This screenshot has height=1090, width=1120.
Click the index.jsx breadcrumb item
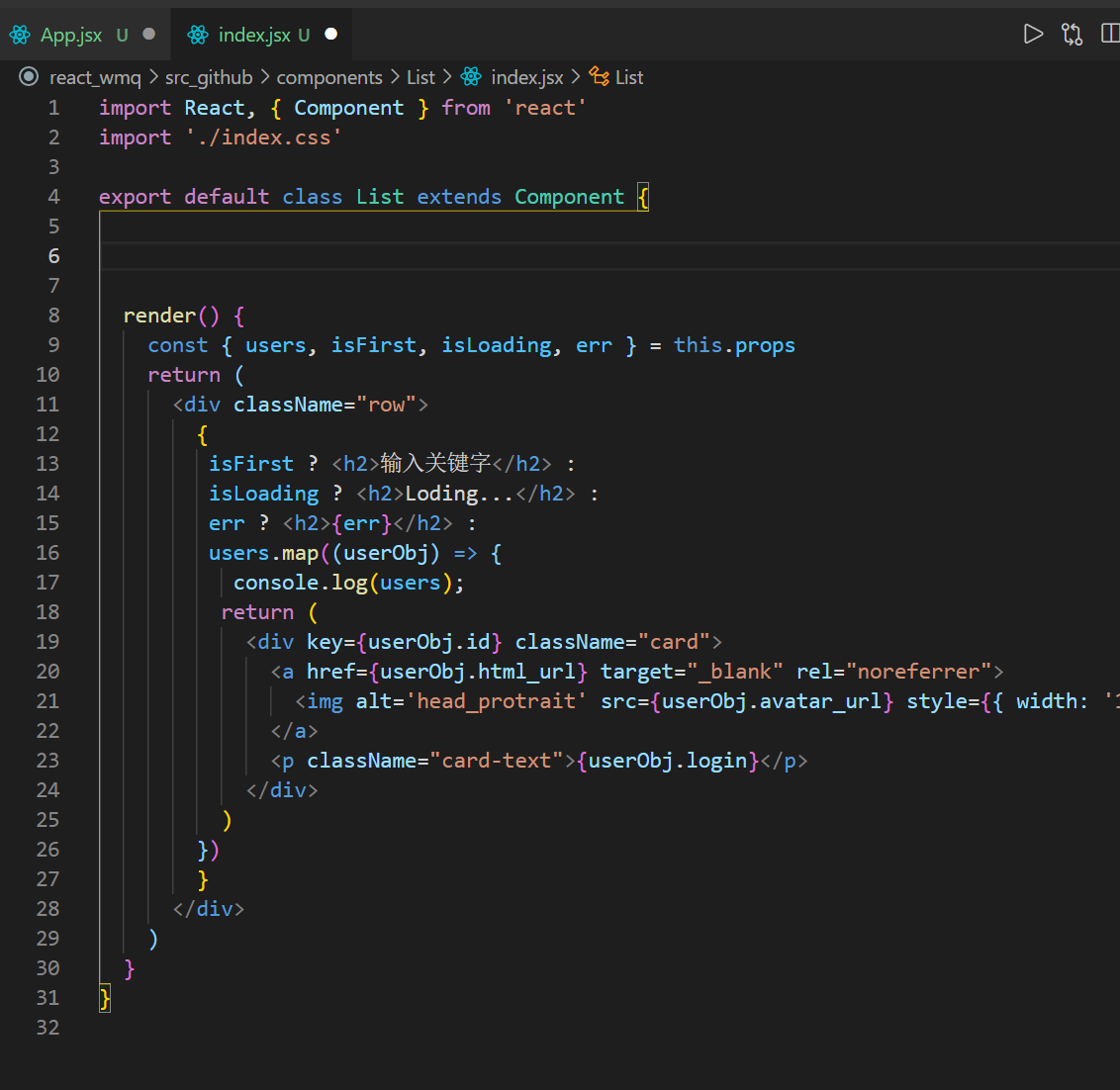point(526,77)
